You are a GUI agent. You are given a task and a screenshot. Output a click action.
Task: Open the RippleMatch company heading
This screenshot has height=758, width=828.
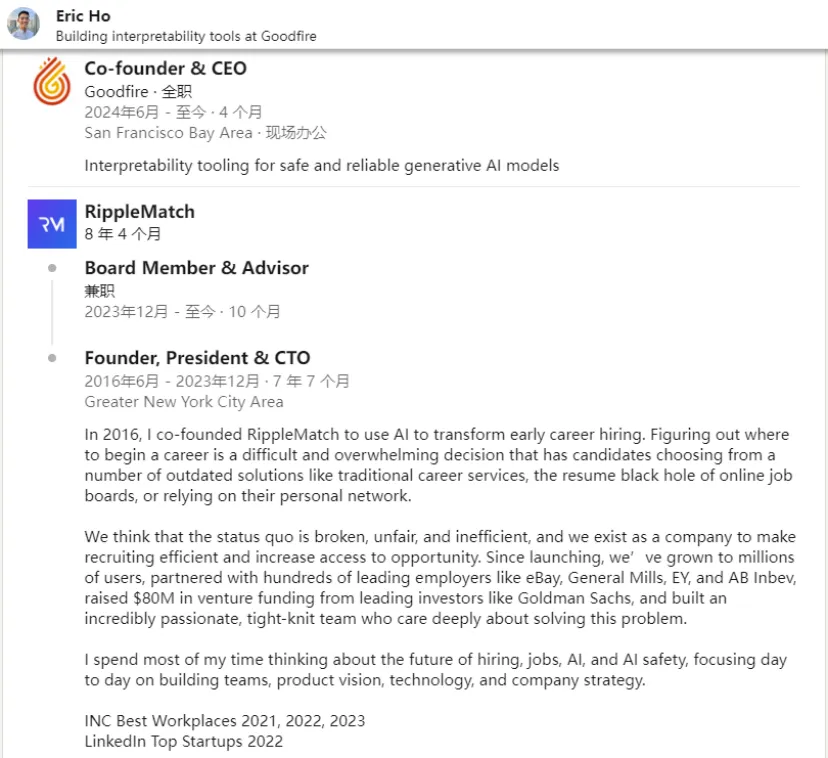139,212
